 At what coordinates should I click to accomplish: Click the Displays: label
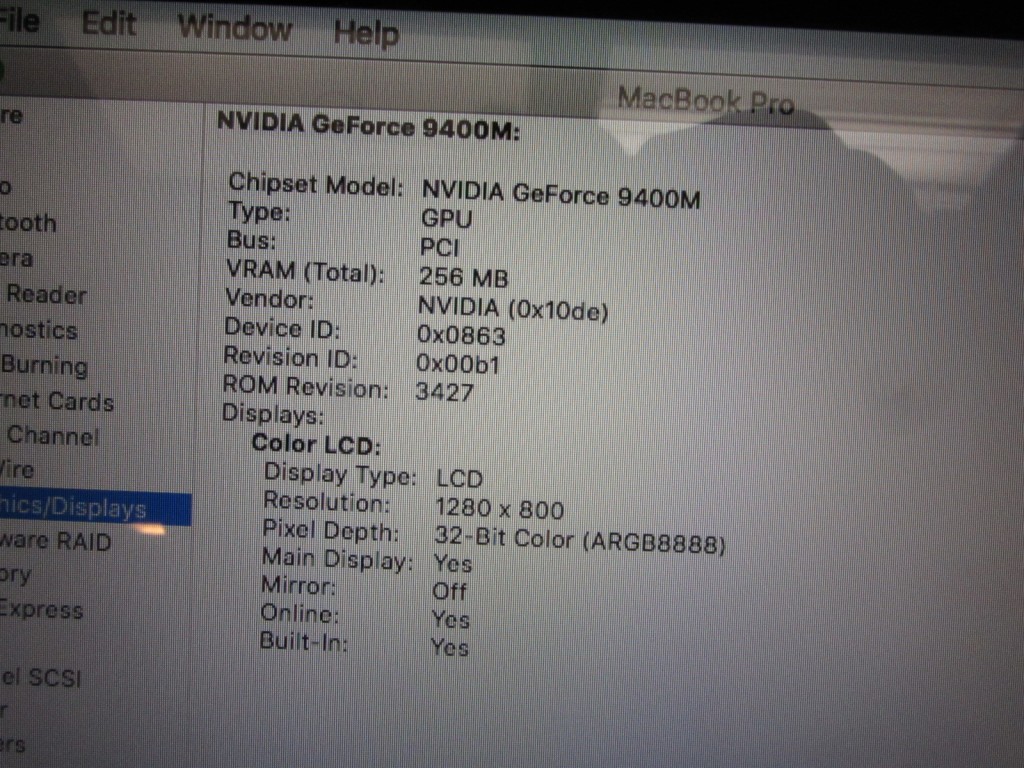[273, 415]
